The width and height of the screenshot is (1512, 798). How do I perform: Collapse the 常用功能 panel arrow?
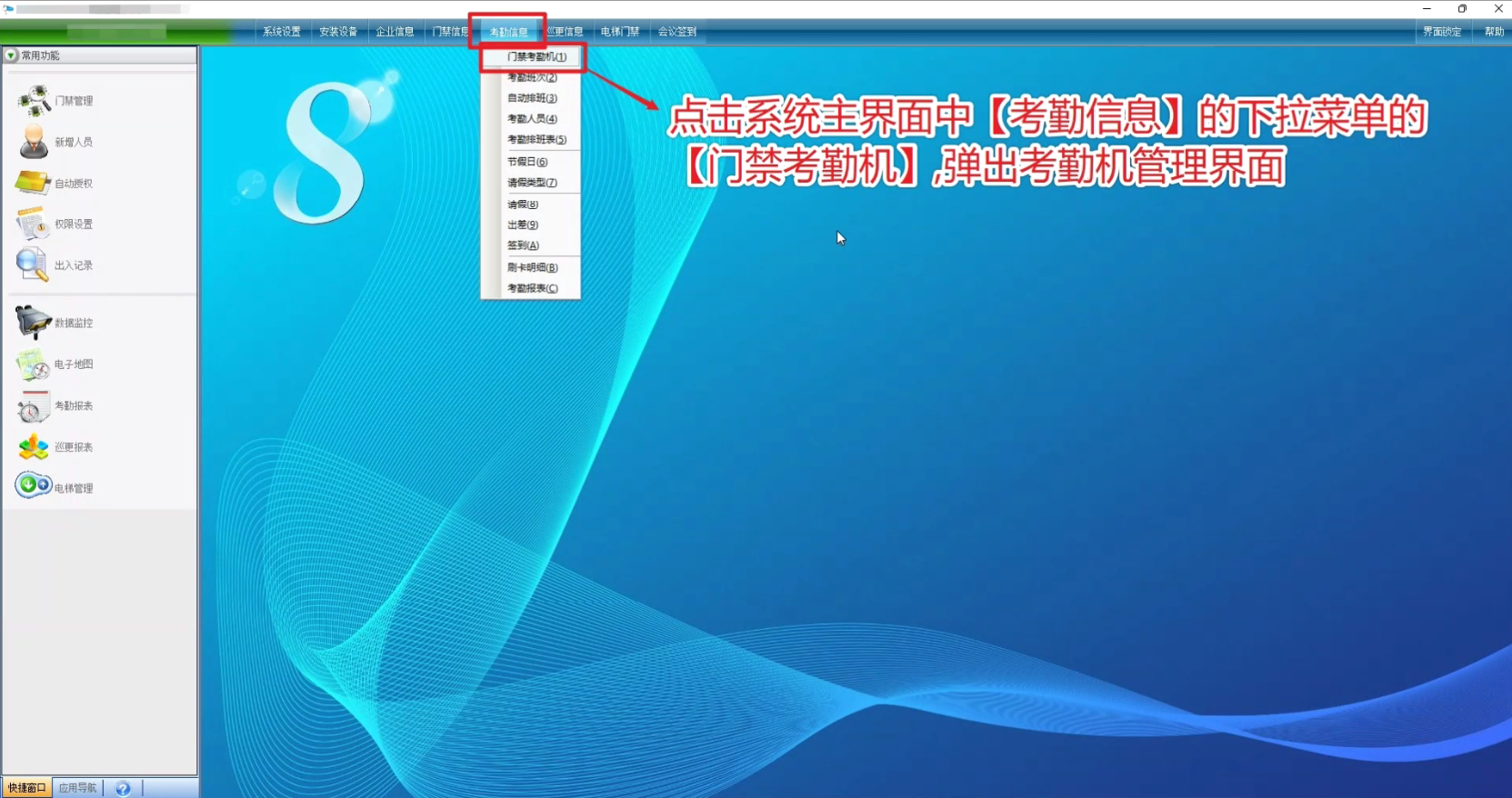click(11, 55)
